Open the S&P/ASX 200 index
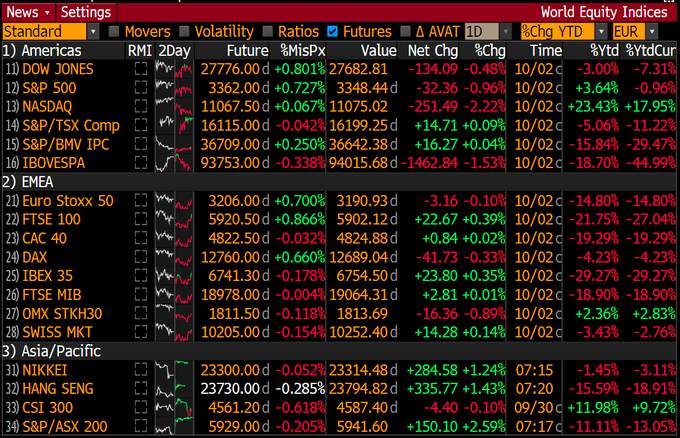This screenshot has height=438, width=680. click(x=65, y=426)
